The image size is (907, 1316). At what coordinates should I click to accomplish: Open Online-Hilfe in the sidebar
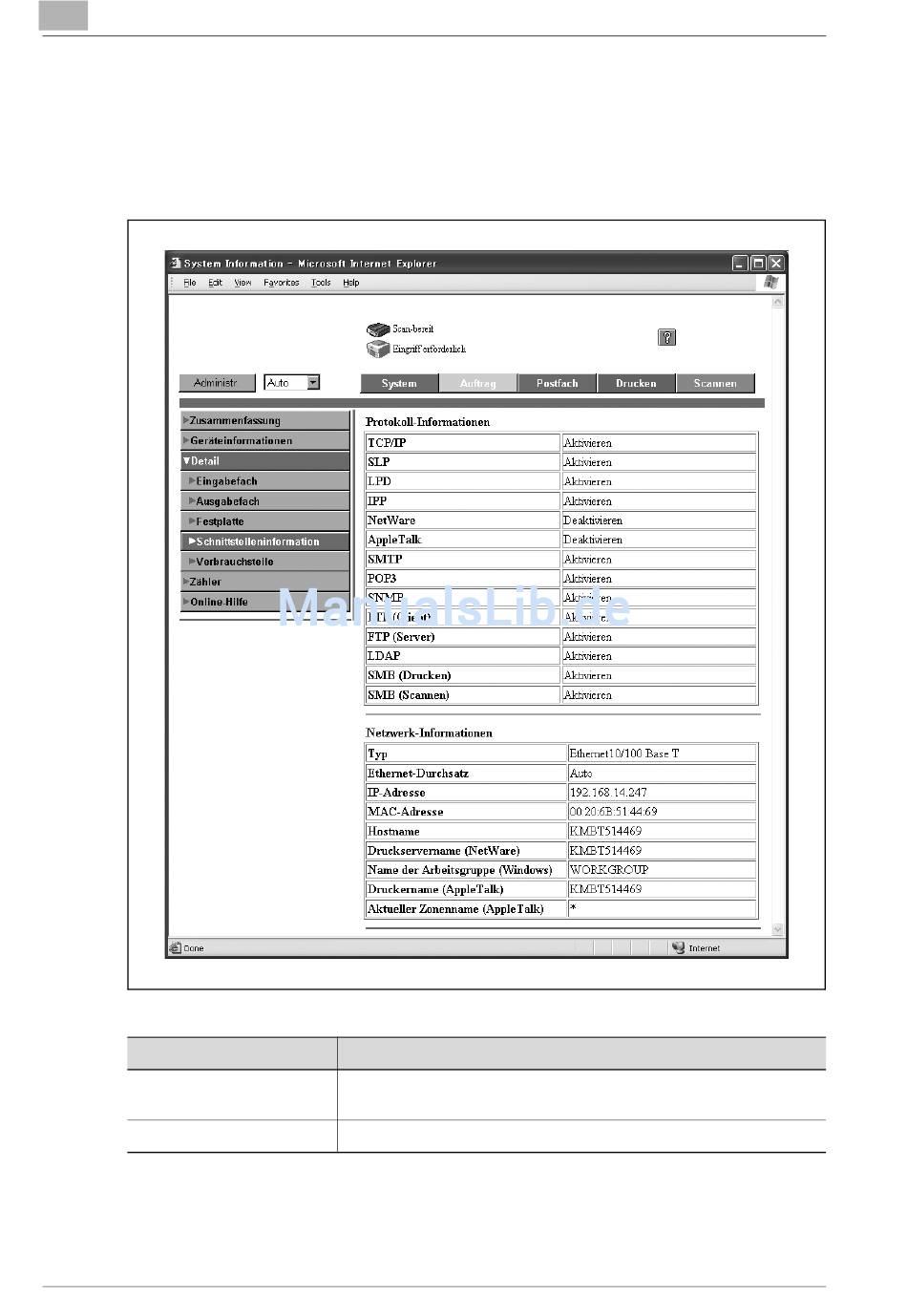pyautogui.click(x=265, y=602)
